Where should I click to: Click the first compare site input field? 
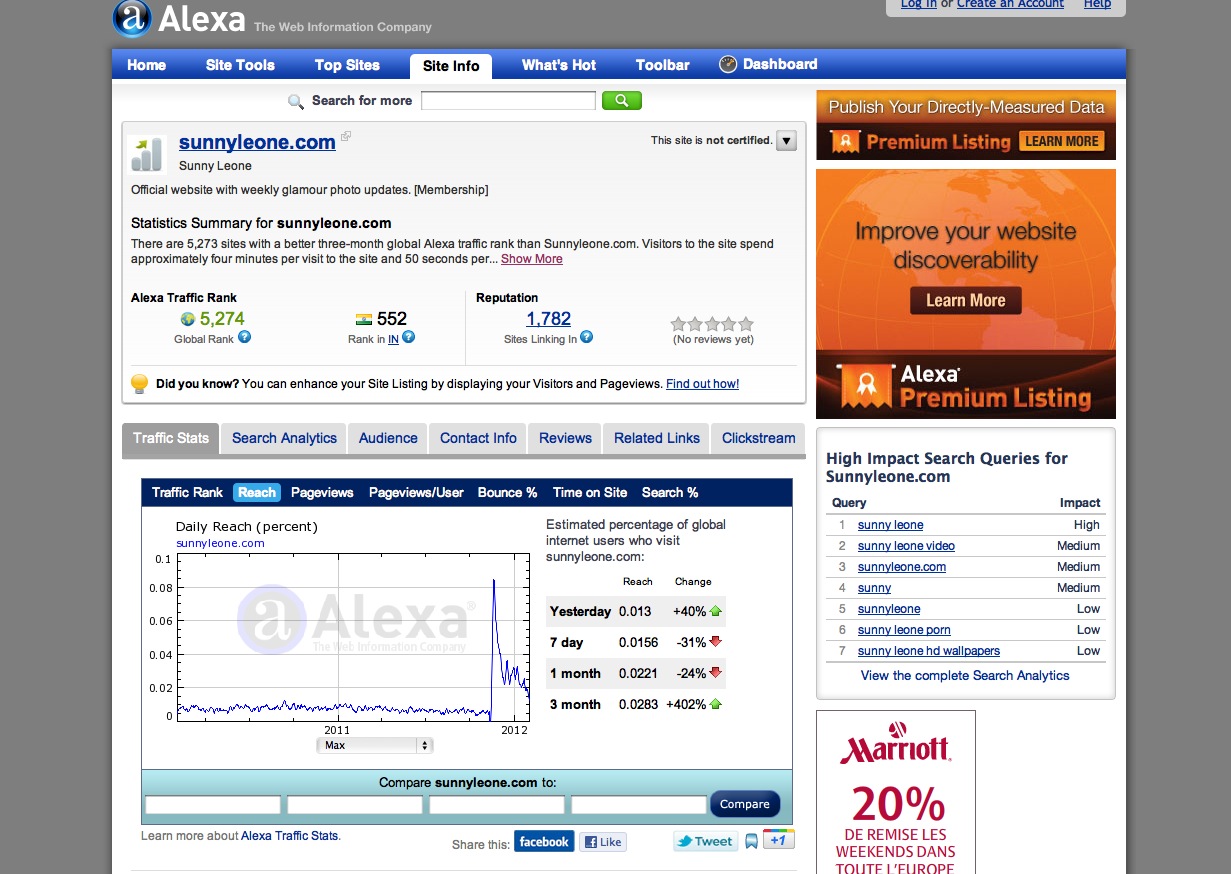pos(213,805)
